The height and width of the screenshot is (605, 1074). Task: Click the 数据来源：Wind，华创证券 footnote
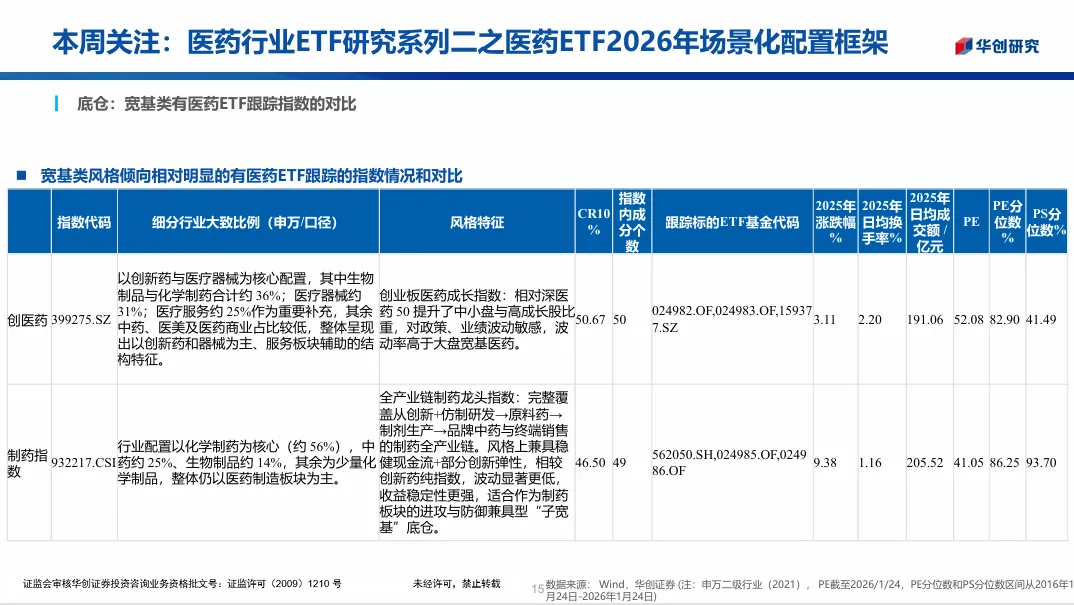810,590
